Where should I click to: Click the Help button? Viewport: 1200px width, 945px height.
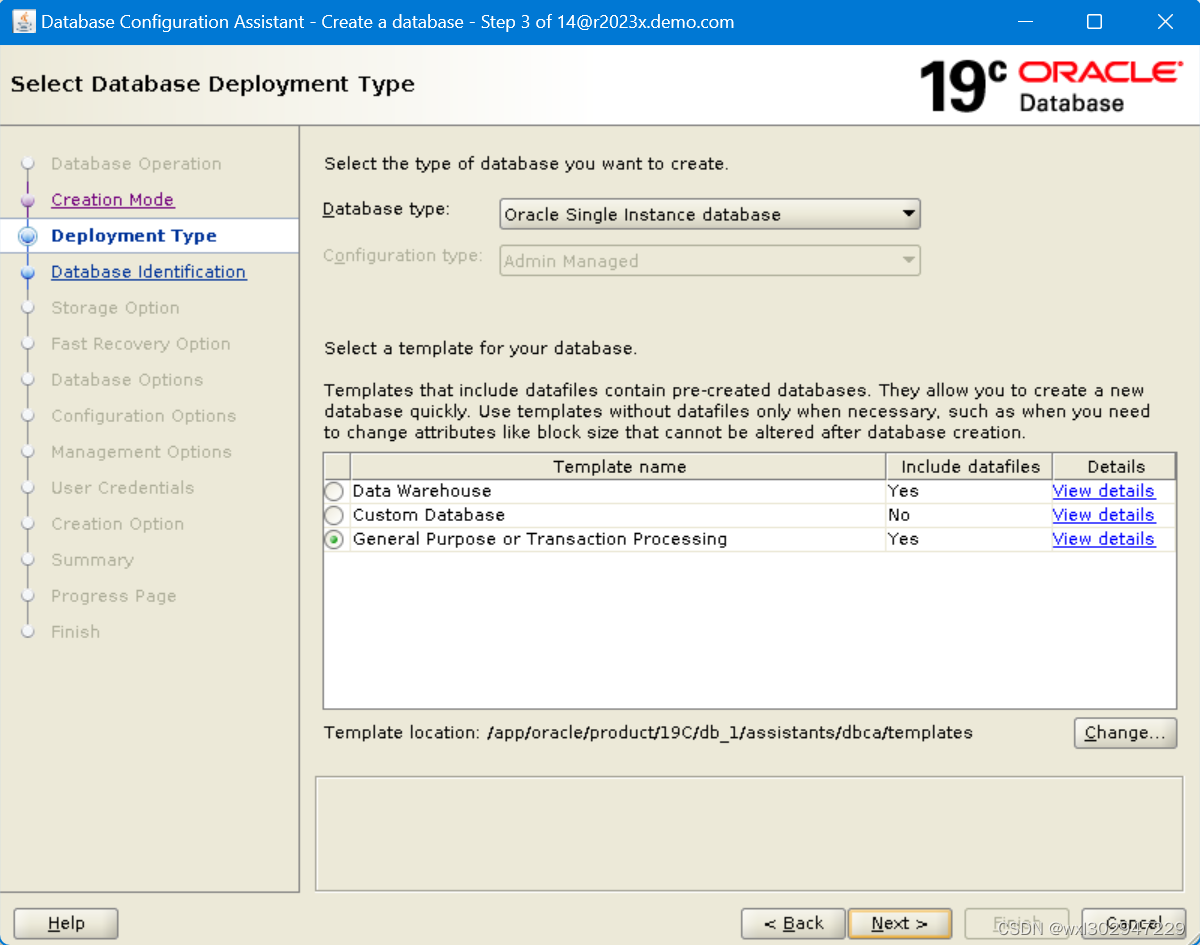(66, 924)
